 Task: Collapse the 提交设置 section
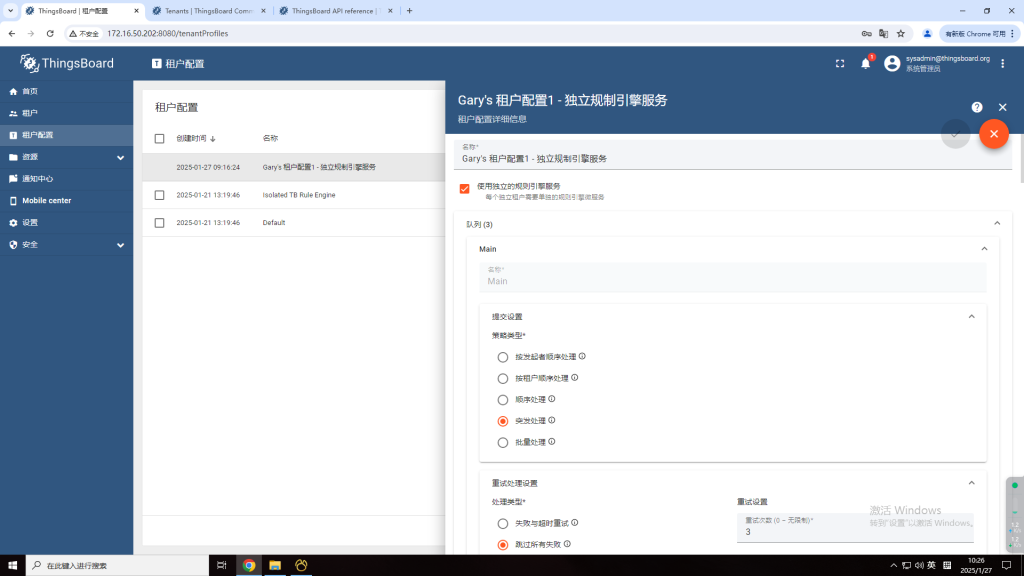(971, 317)
